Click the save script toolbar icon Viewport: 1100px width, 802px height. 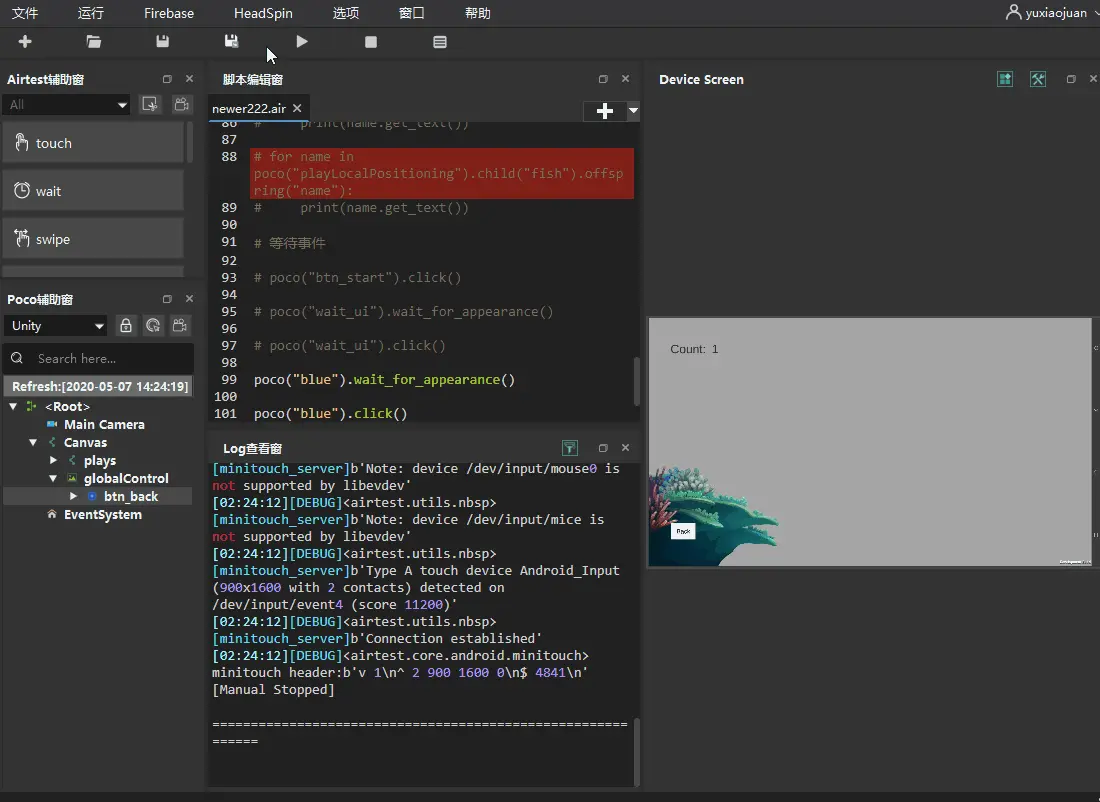coord(163,42)
